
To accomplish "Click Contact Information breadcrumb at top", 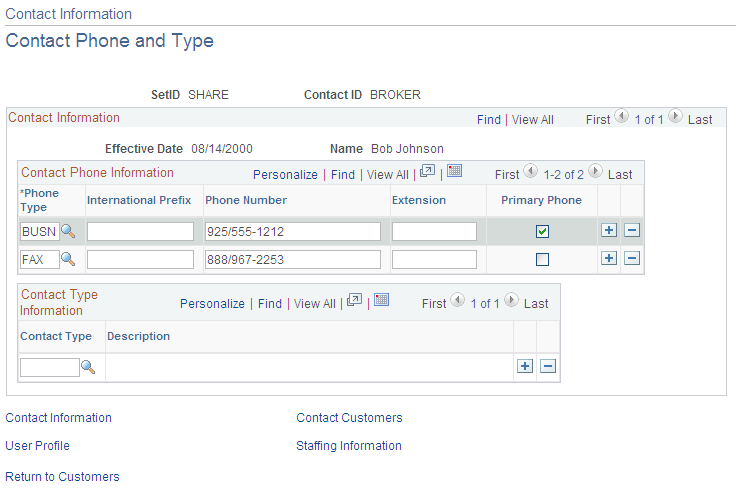I will pos(69,14).
